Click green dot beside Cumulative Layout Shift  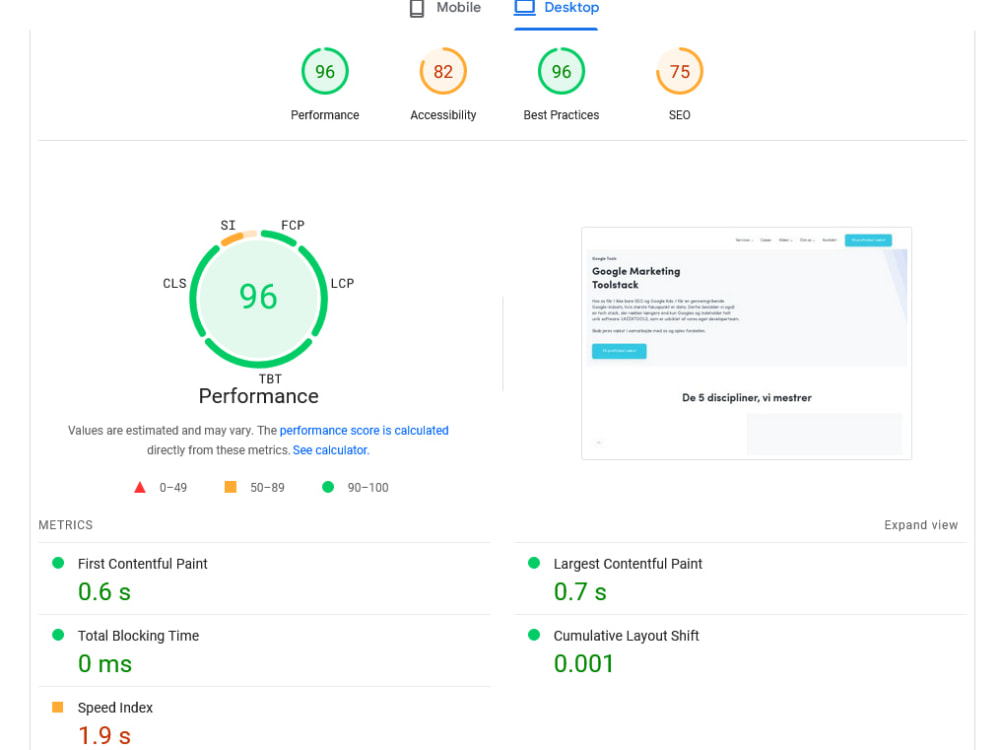tap(534, 635)
